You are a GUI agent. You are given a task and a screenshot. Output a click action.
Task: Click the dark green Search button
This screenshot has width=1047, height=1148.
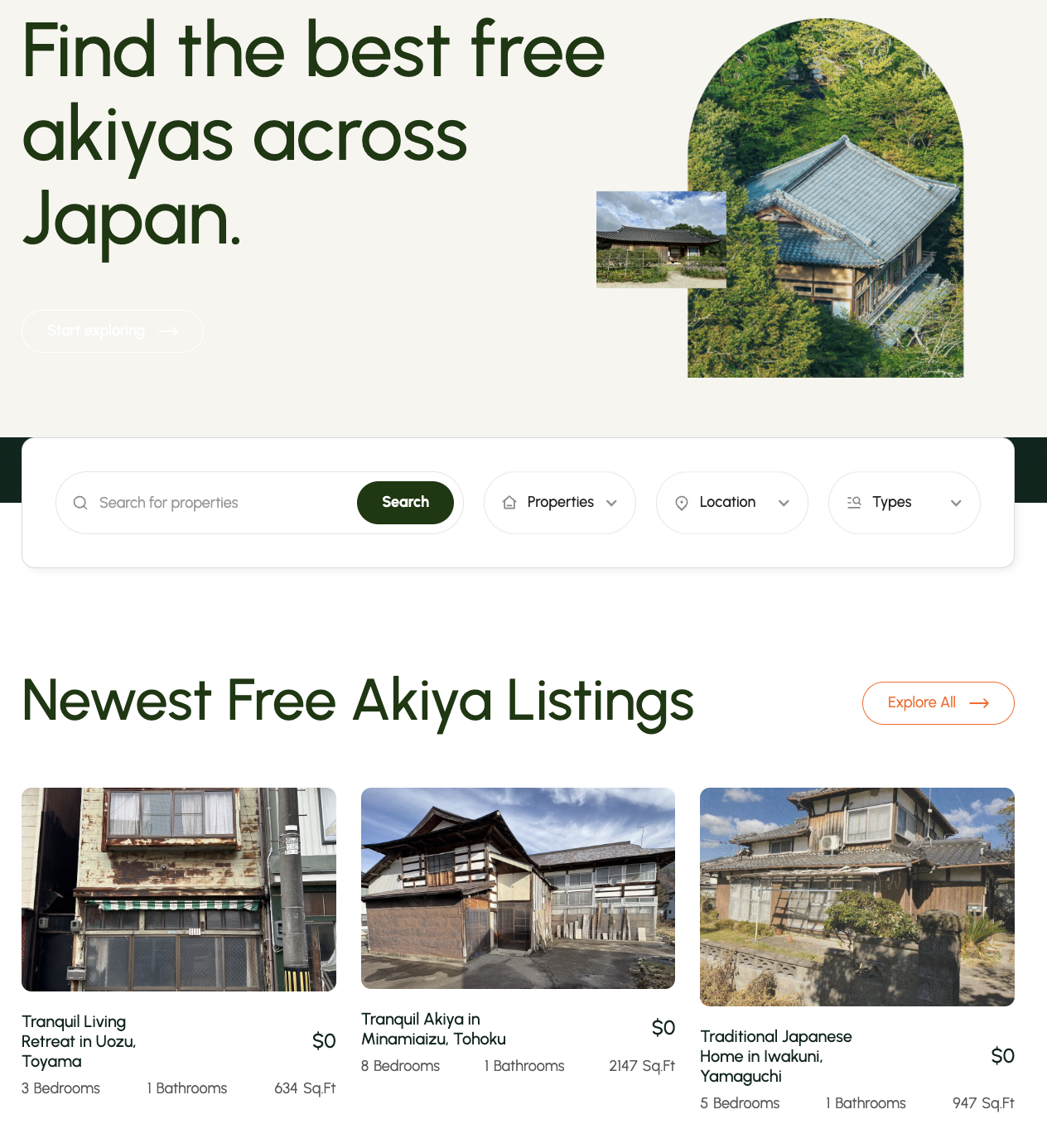tap(405, 503)
